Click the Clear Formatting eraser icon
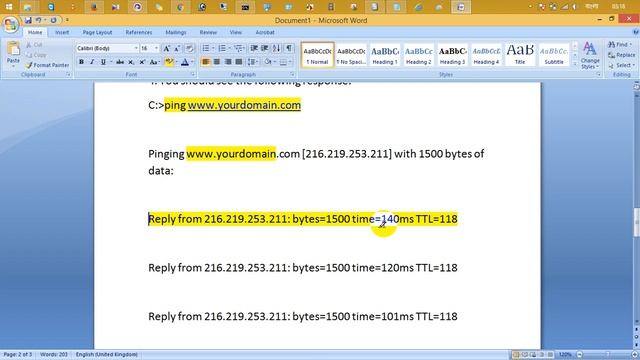The height and width of the screenshot is (360, 640). click(x=189, y=49)
